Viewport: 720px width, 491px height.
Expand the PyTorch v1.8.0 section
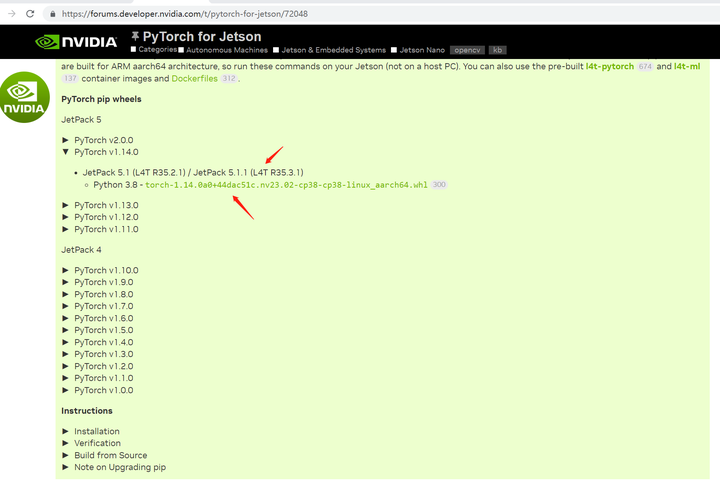pos(98,294)
